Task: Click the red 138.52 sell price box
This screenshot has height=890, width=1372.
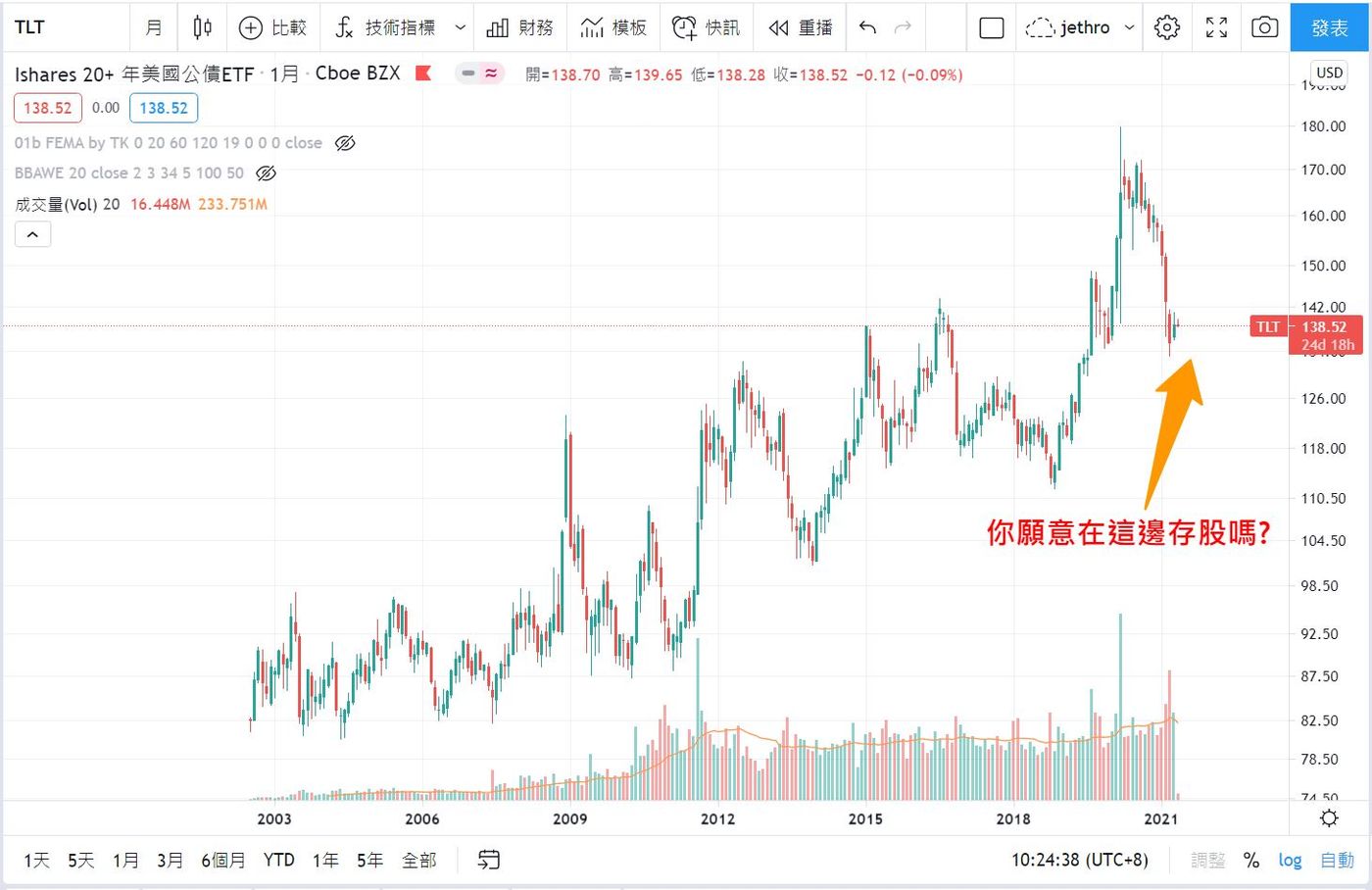Action: (x=48, y=108)
